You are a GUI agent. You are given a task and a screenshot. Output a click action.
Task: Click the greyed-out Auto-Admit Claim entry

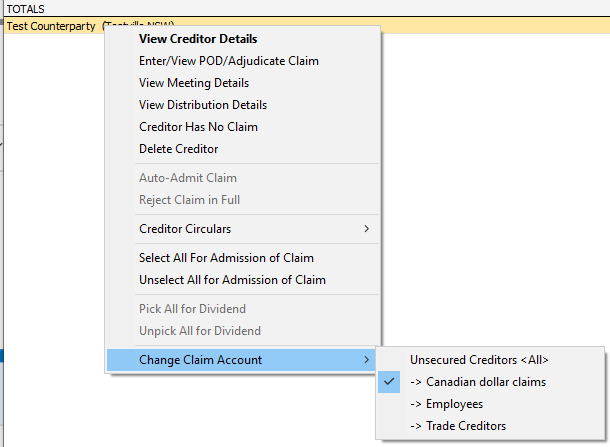188,178
